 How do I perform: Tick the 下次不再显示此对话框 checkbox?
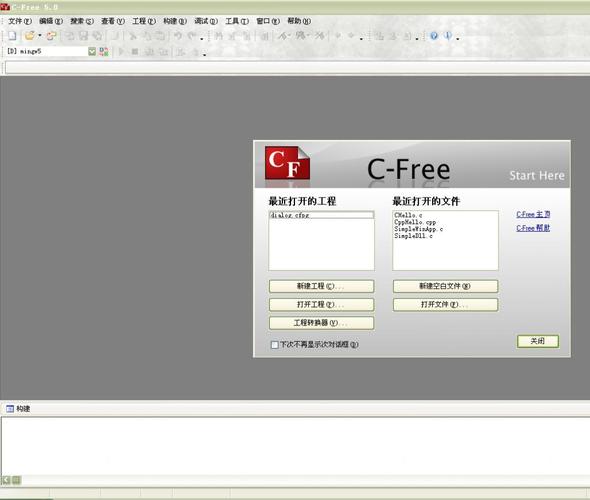click(x=275, y=345)
